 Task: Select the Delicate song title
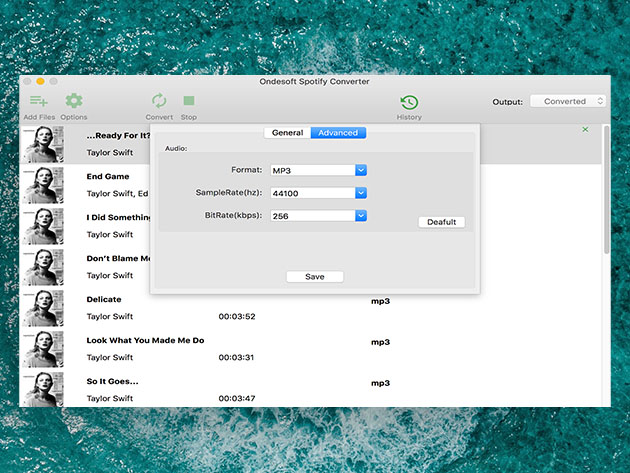click(x=104, y=299)
